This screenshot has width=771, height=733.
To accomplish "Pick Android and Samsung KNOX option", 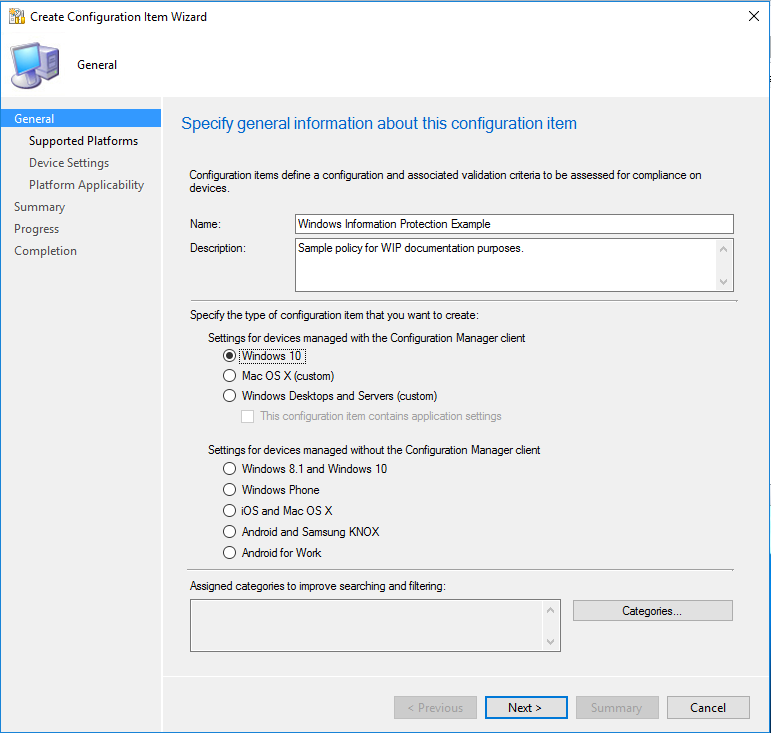I will tap(230, 532).
